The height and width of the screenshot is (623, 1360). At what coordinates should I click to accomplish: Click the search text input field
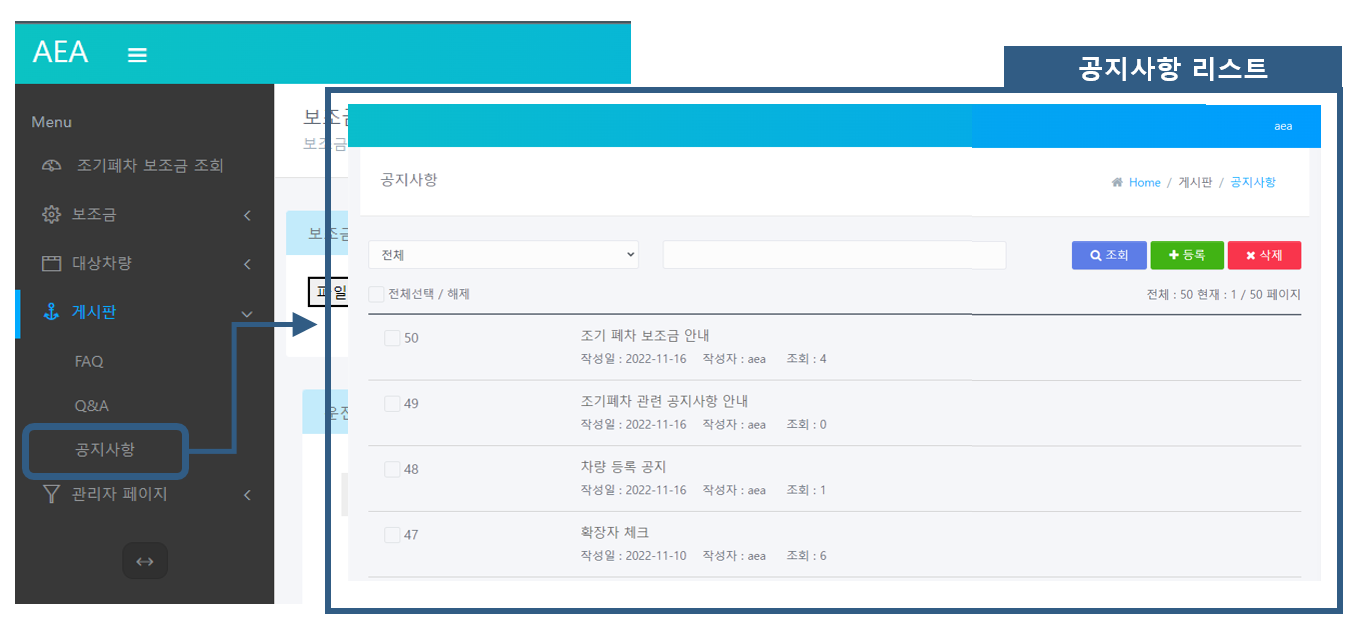[x=834, y=255]
